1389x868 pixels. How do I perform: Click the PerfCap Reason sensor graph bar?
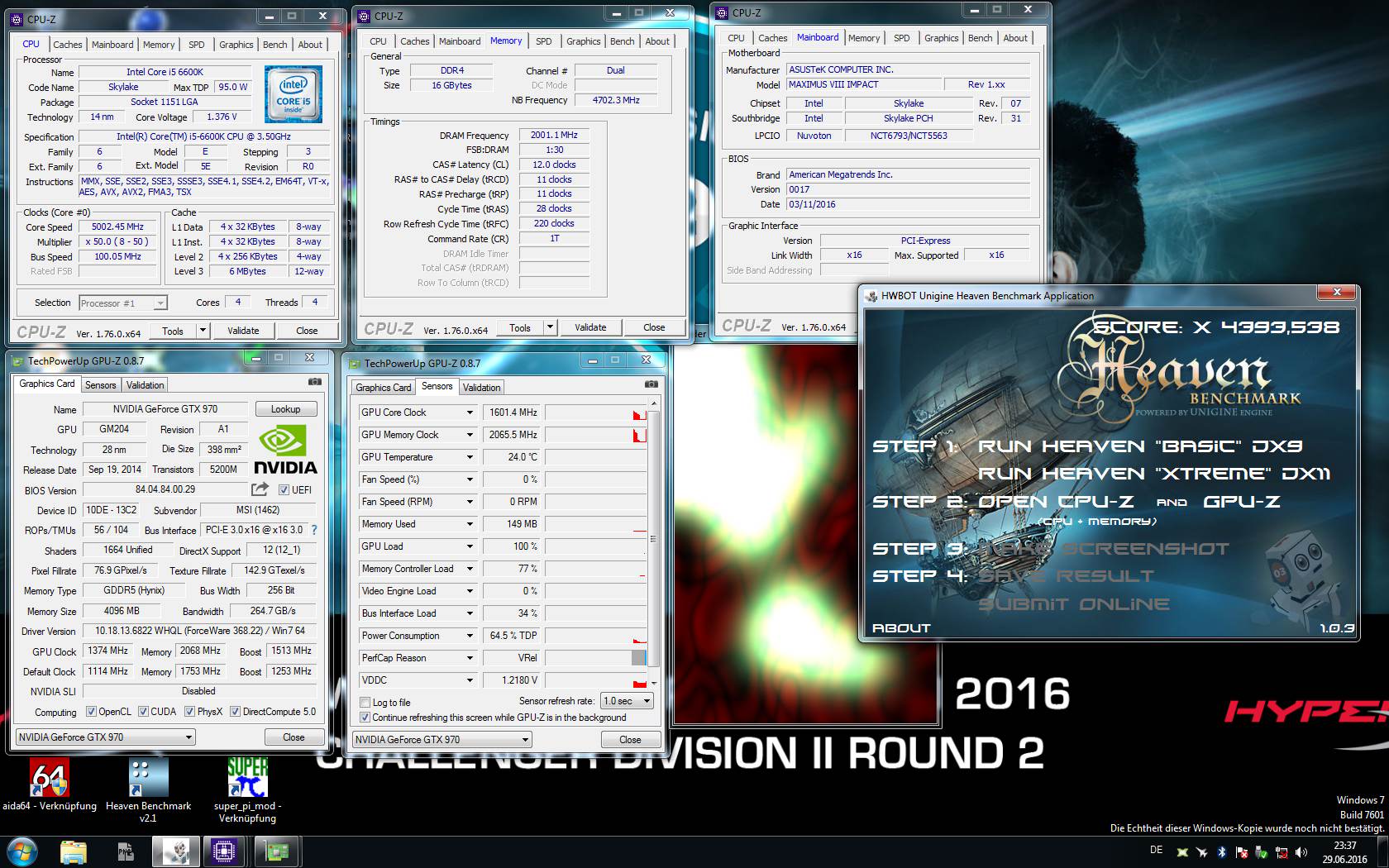[x=595, y=658]
